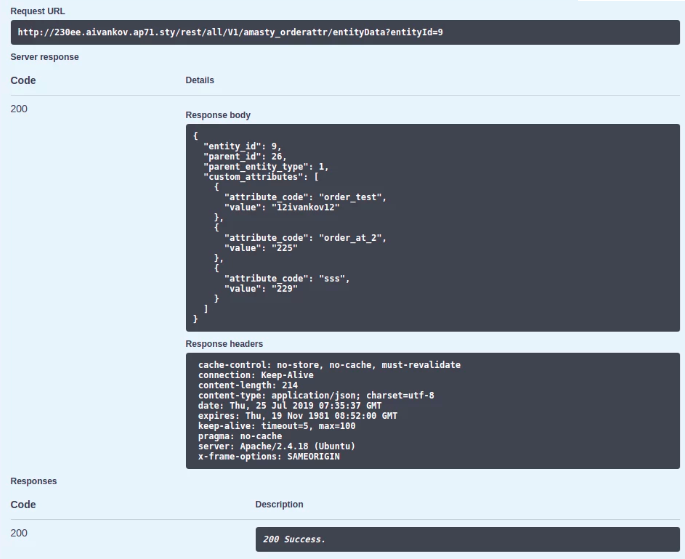This screenshot has width=685, height=559.
Task: Click the sss attribute code line
Action: click(287, 278)
